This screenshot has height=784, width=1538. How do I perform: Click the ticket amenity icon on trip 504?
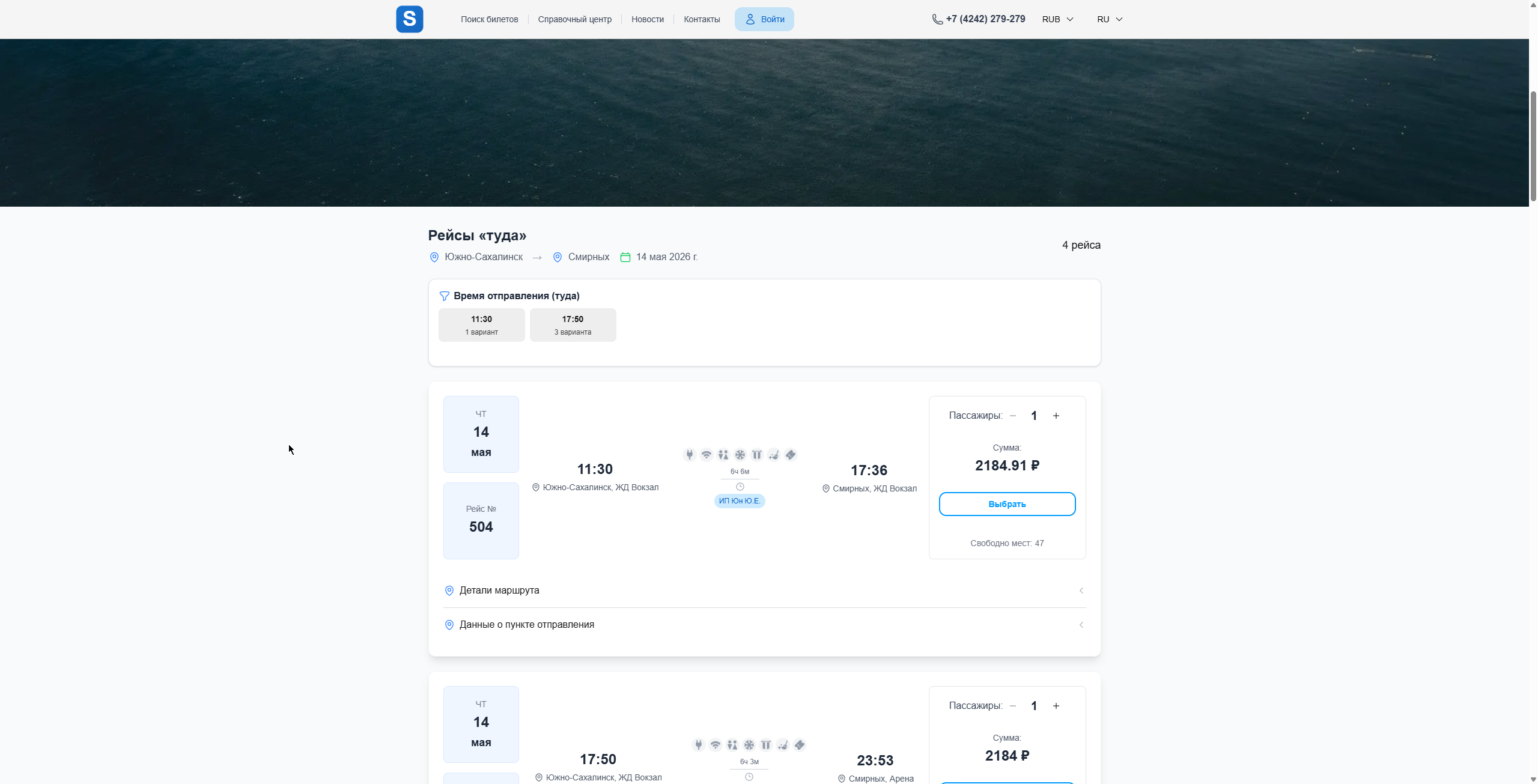[791, 455]
